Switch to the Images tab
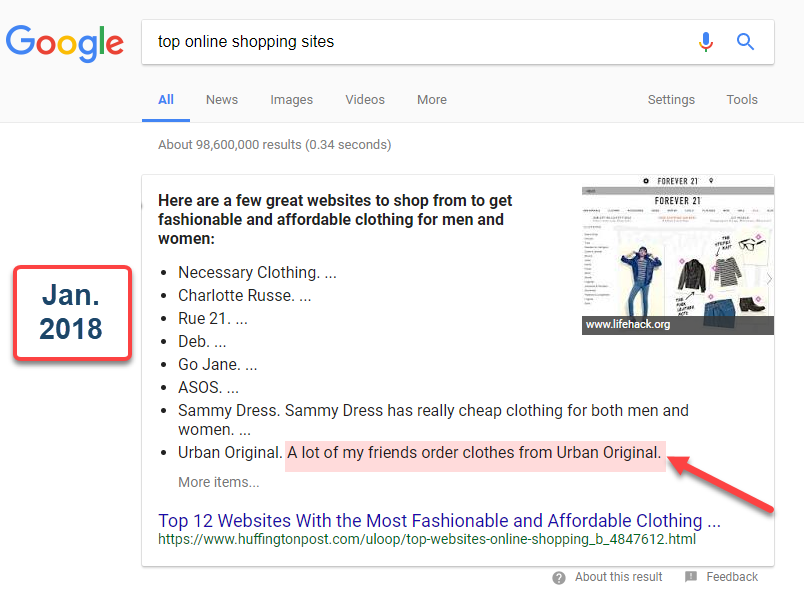804x597 pixels. (291, 100)
